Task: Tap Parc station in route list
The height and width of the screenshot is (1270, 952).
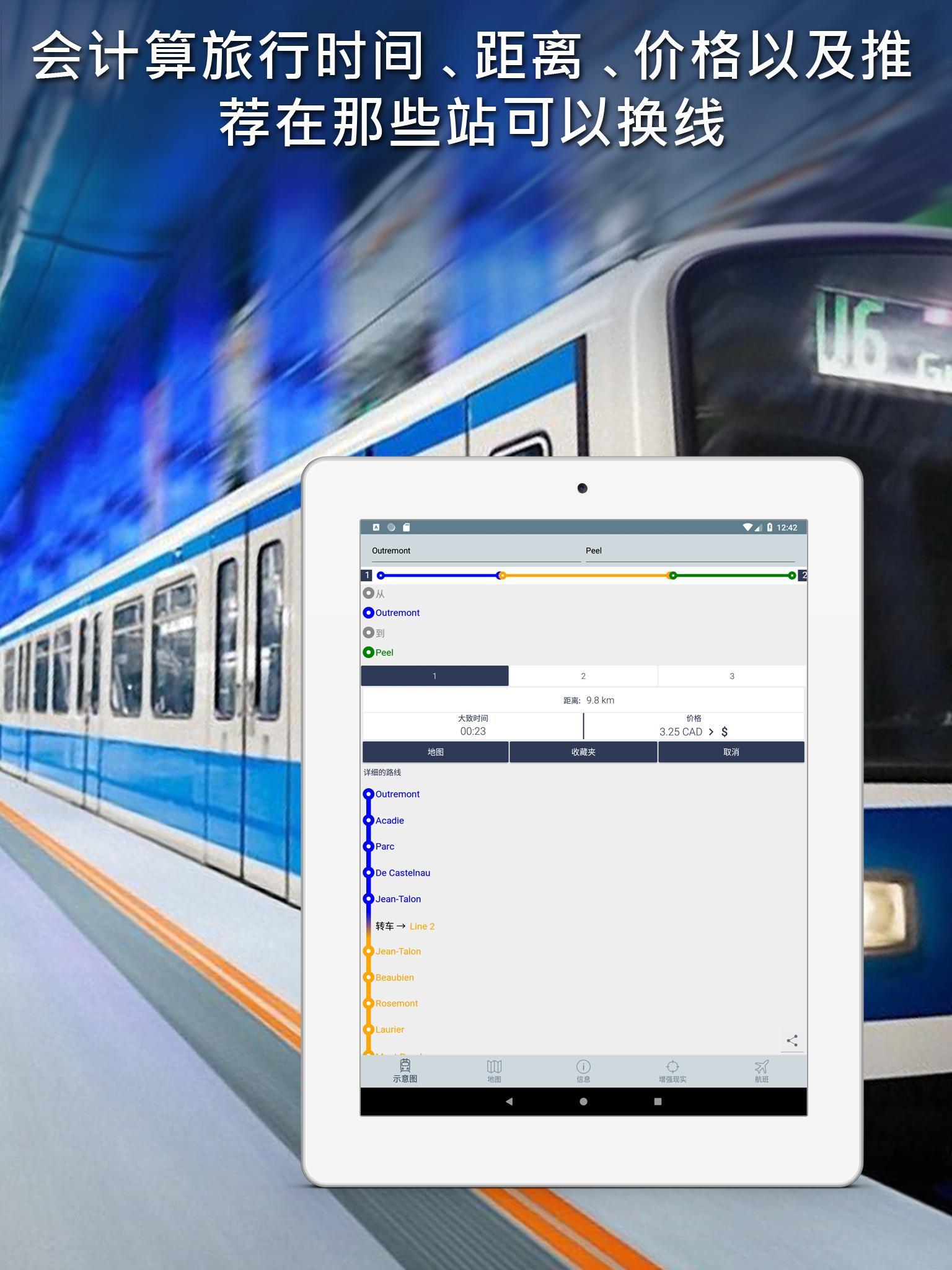Action: point(384,846)
